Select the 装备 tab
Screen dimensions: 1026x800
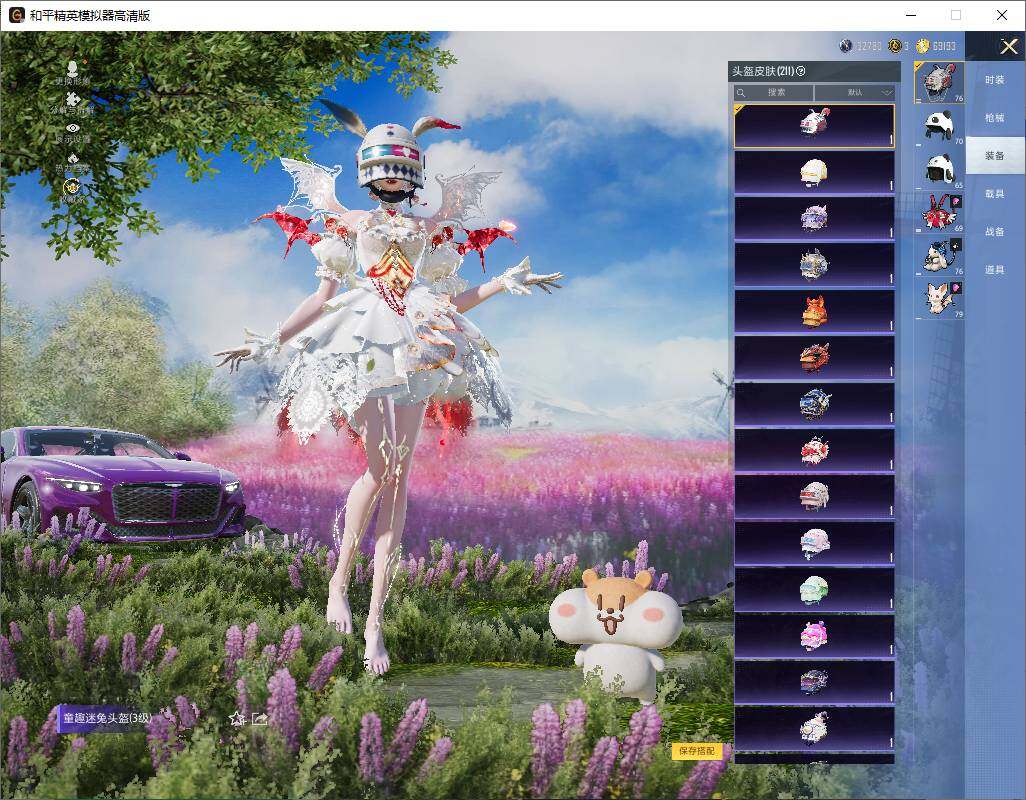tap(995, 156)
